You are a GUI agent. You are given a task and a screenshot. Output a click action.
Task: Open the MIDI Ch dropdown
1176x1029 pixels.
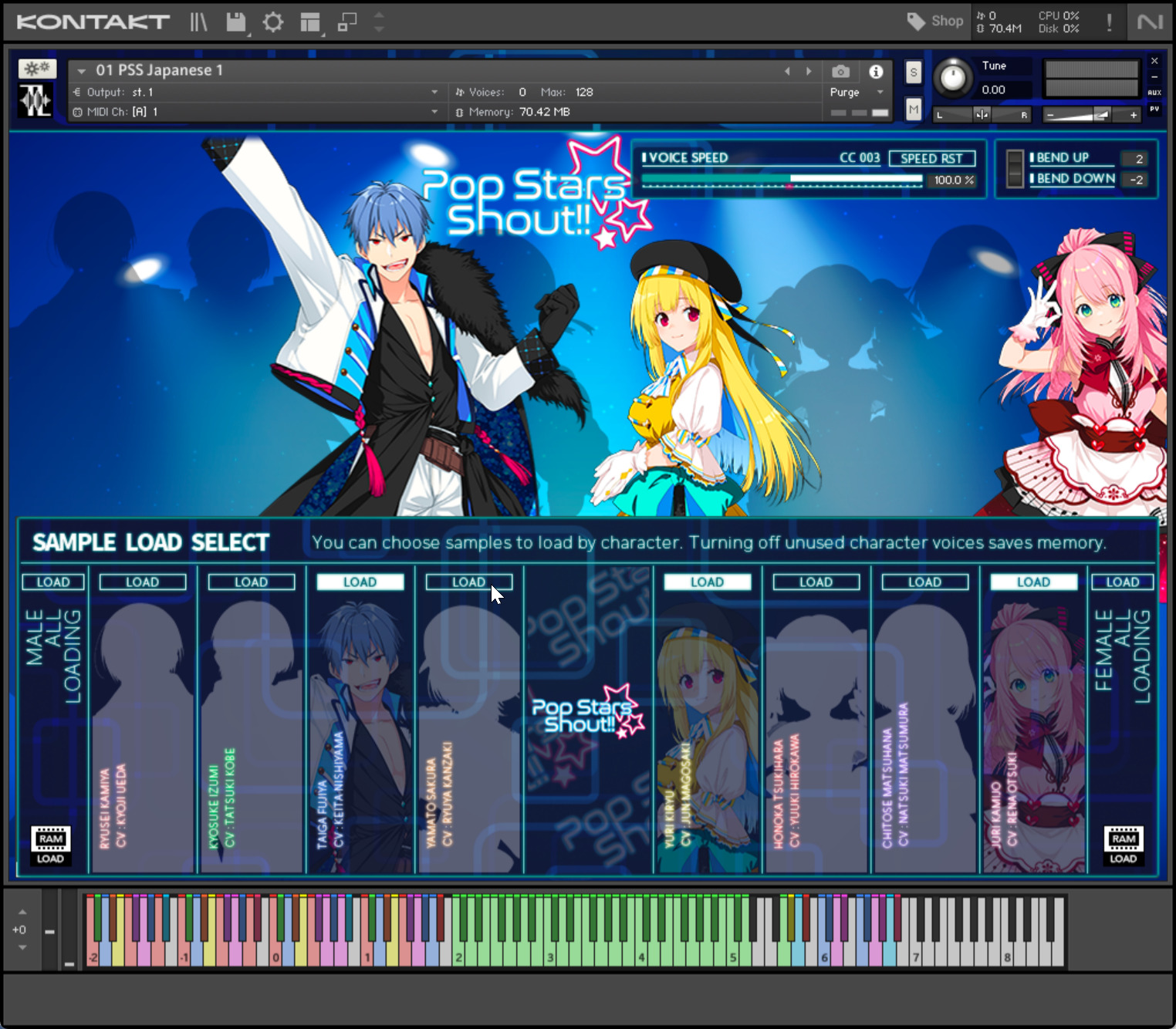click(255, 112)
